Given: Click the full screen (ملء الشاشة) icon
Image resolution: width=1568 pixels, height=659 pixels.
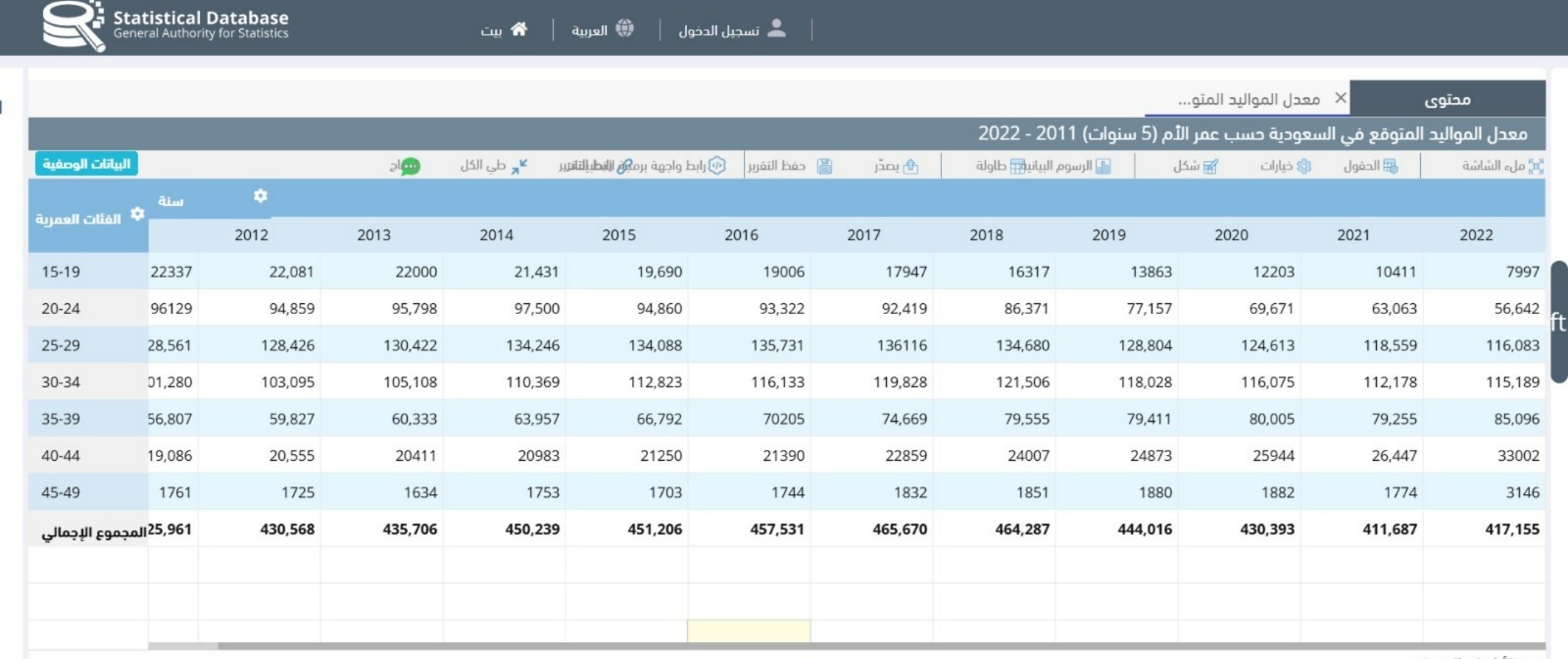Looking at the screenshot, I should click(1536, 166).
